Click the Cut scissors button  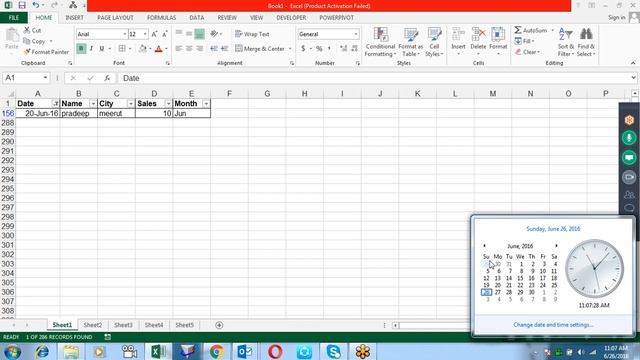[32, 30]
